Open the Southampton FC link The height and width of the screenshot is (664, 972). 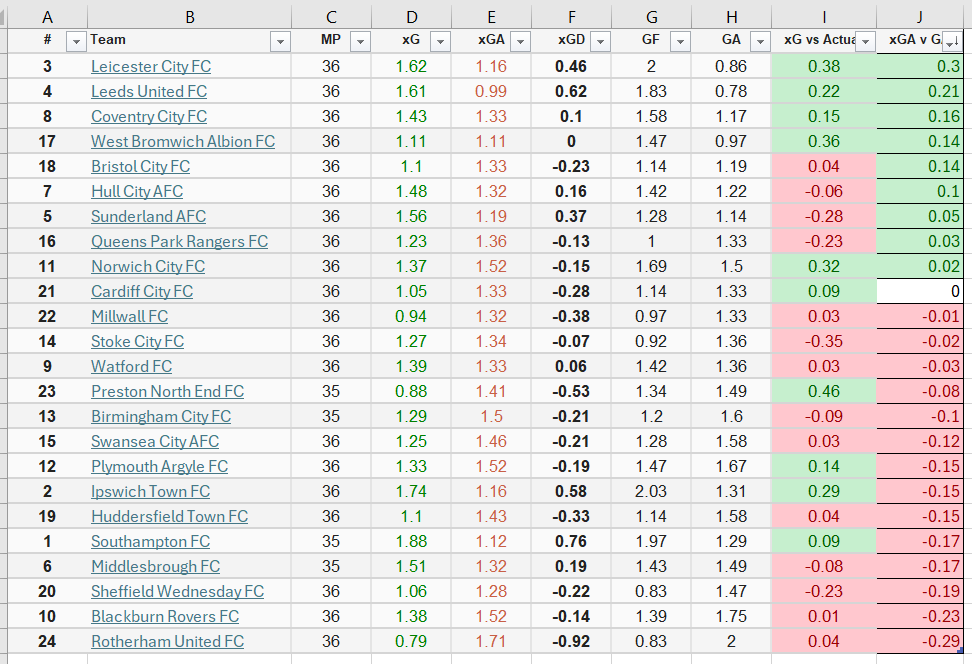(x=151, y=541)
